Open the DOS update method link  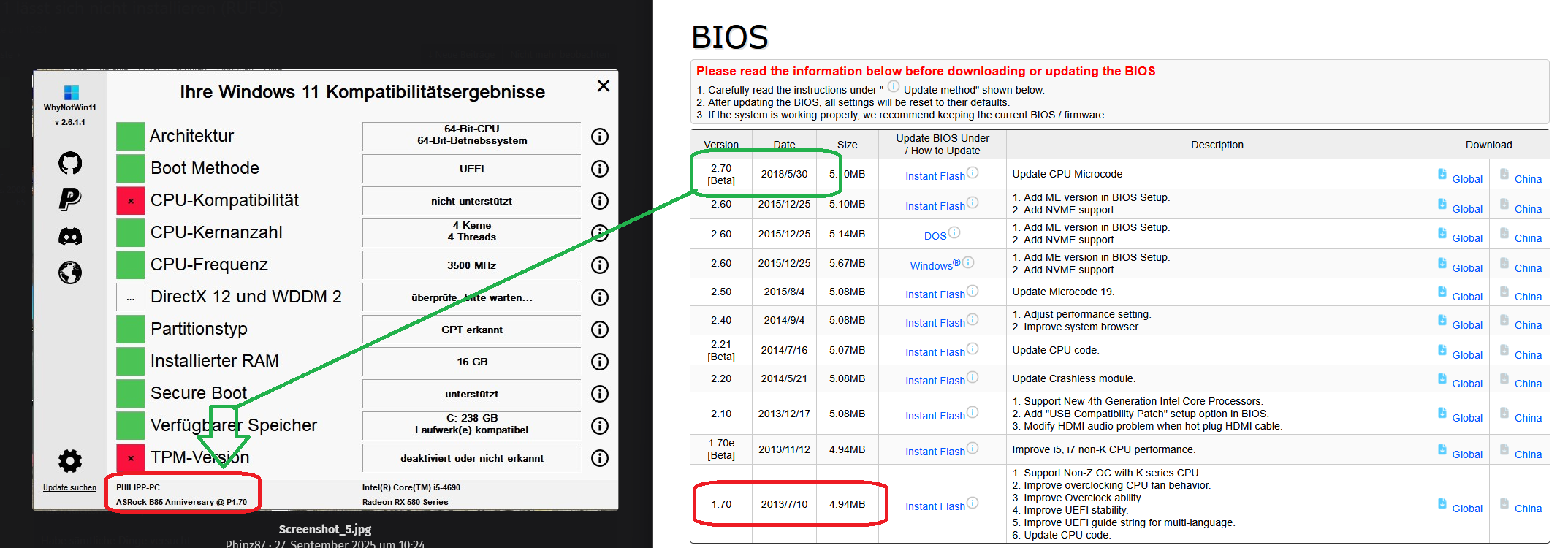[935, 236]
